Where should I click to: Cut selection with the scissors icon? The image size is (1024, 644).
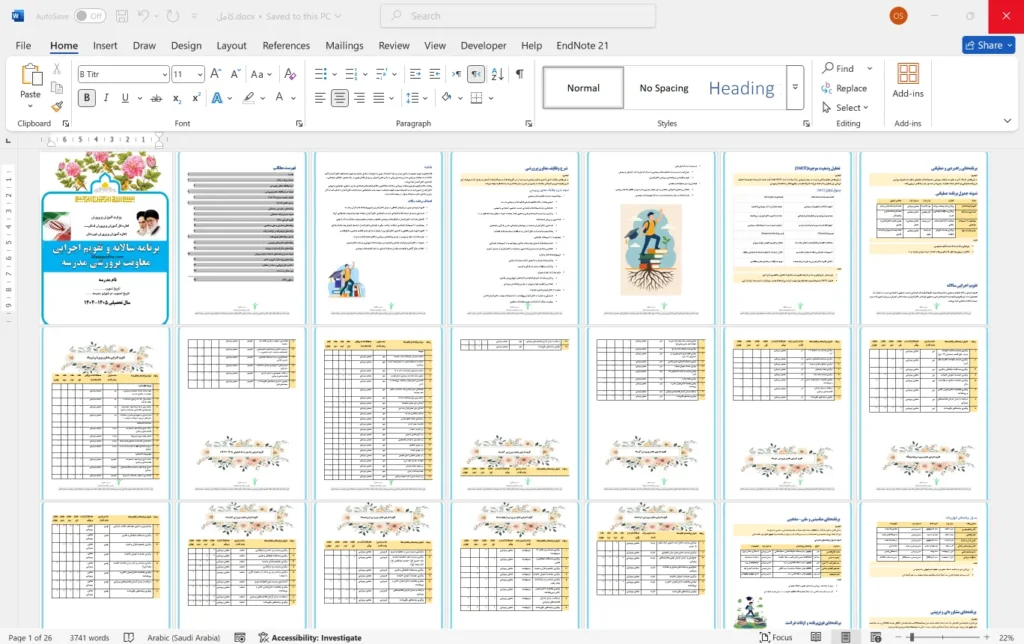tap(57, 69)
